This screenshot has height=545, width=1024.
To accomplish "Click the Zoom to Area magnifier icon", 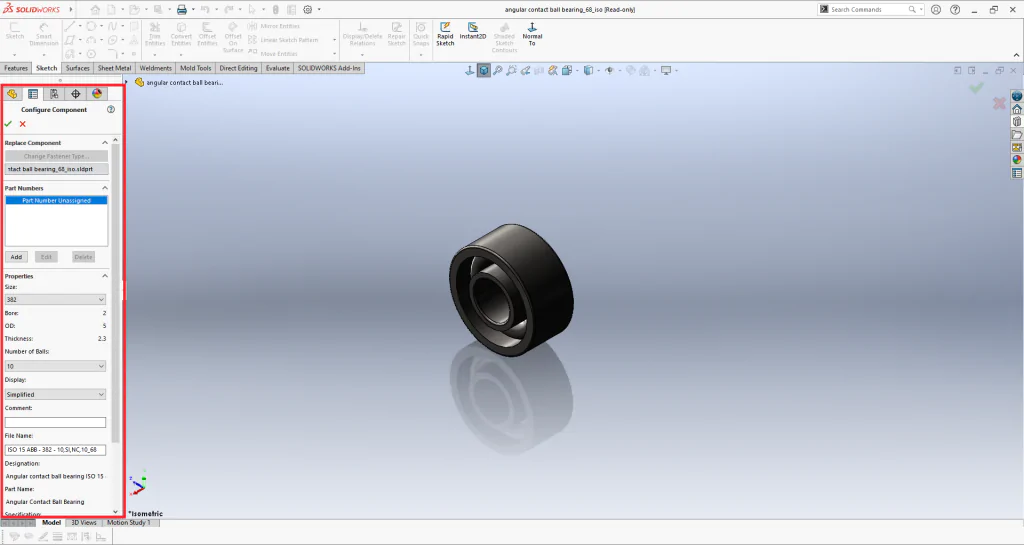I will click(512, 70).
